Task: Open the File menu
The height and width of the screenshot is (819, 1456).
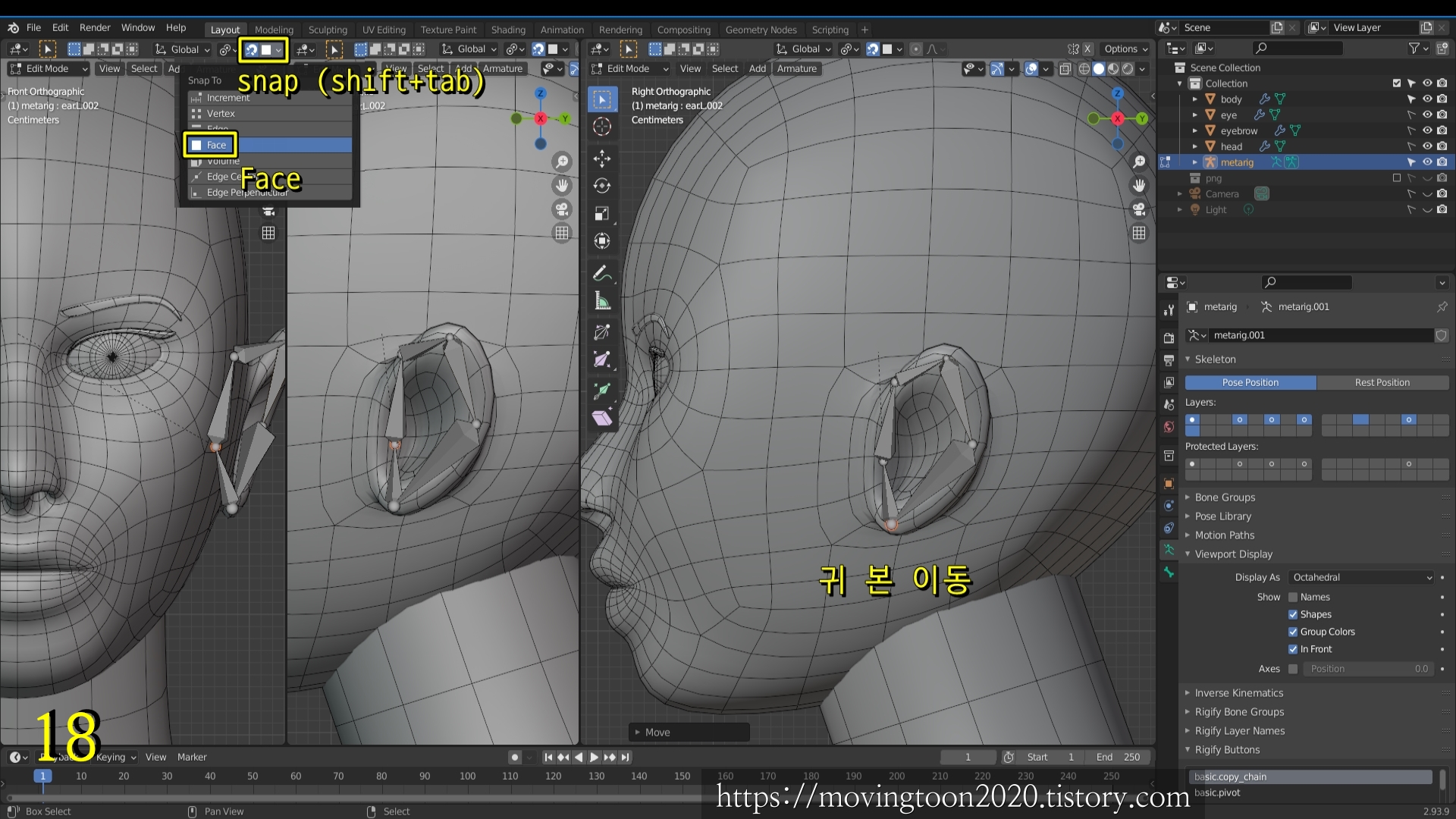Action: coord(33,27)
